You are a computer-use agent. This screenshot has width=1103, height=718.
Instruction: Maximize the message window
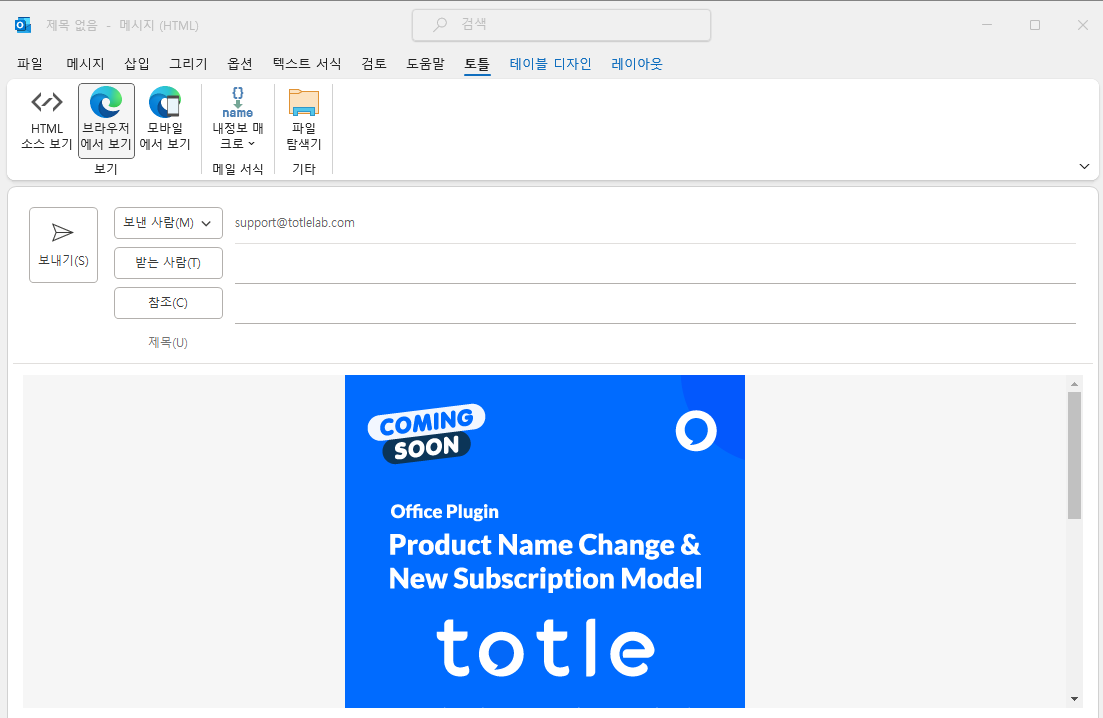[x=1035, y=25]
